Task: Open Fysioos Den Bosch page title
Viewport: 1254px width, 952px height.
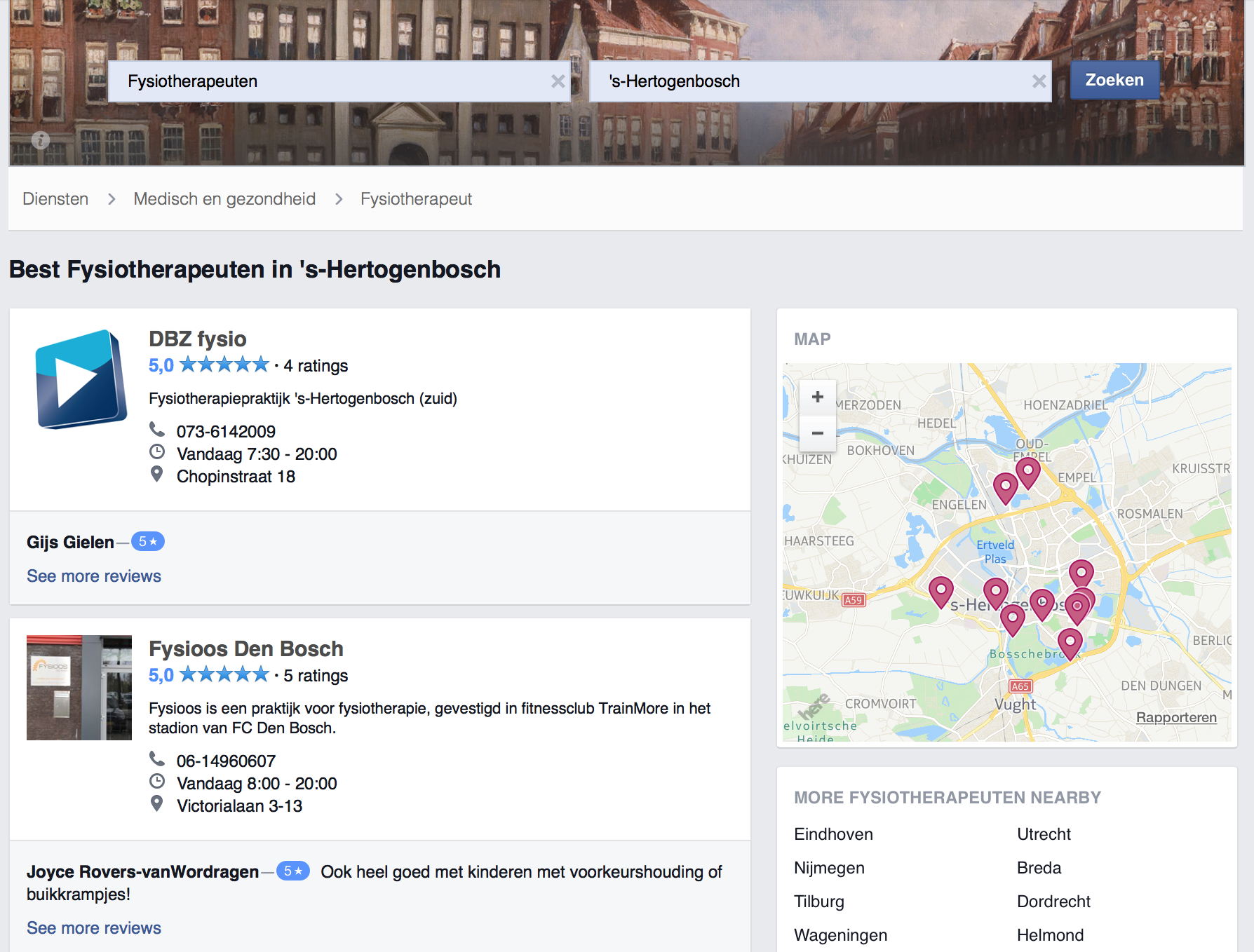Action: tap(246, 648)
